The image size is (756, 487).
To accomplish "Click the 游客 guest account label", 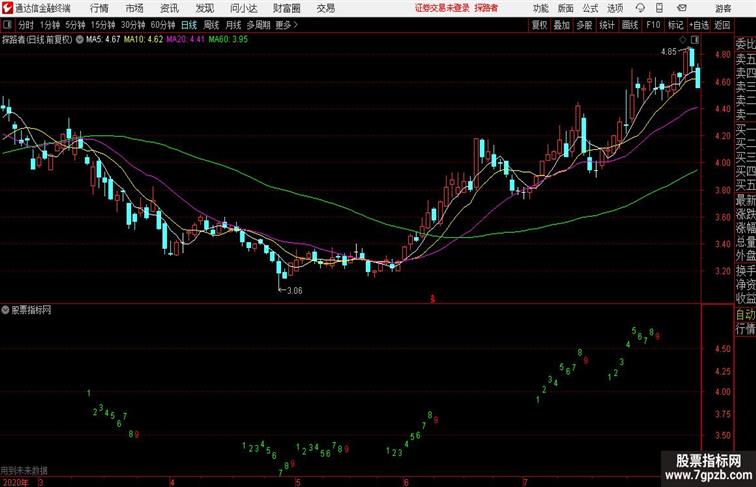I will 723,8.
